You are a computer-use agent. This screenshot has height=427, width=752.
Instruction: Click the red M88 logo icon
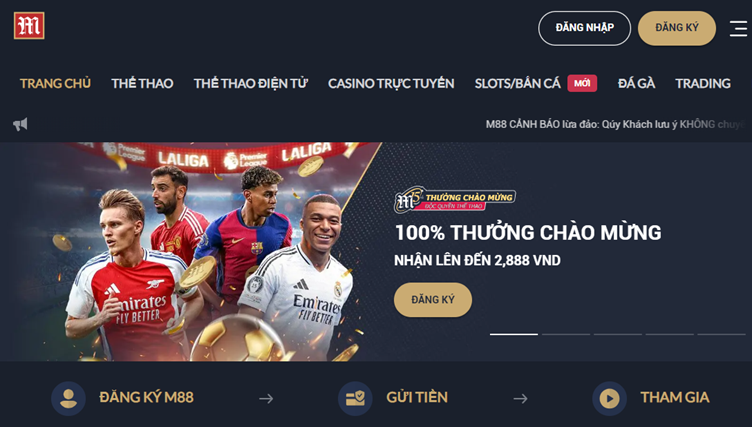(29, 26)
